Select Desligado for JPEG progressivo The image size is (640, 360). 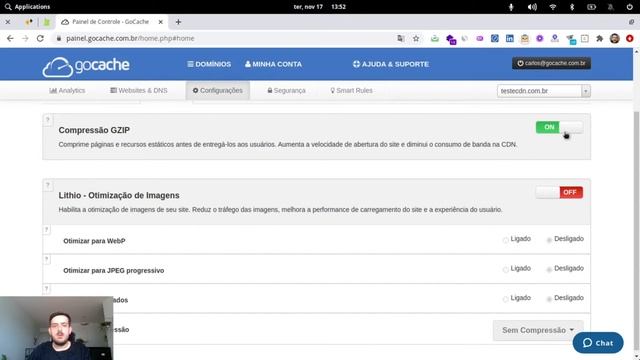click(549, 269)
